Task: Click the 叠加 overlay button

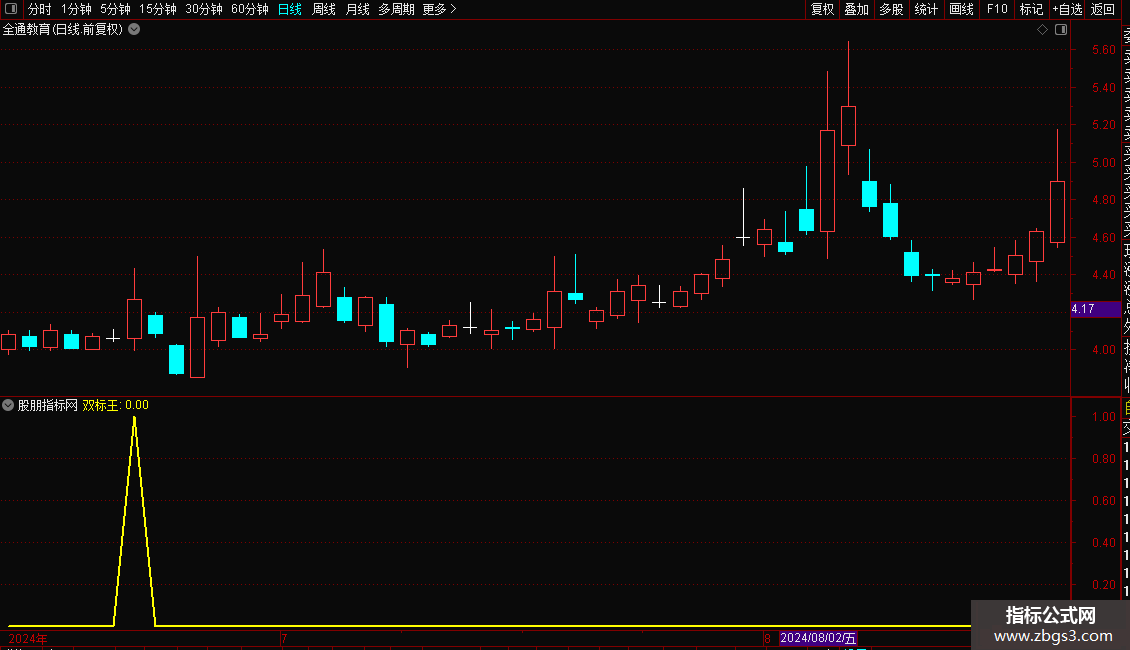Action: [x=857, y=9]
